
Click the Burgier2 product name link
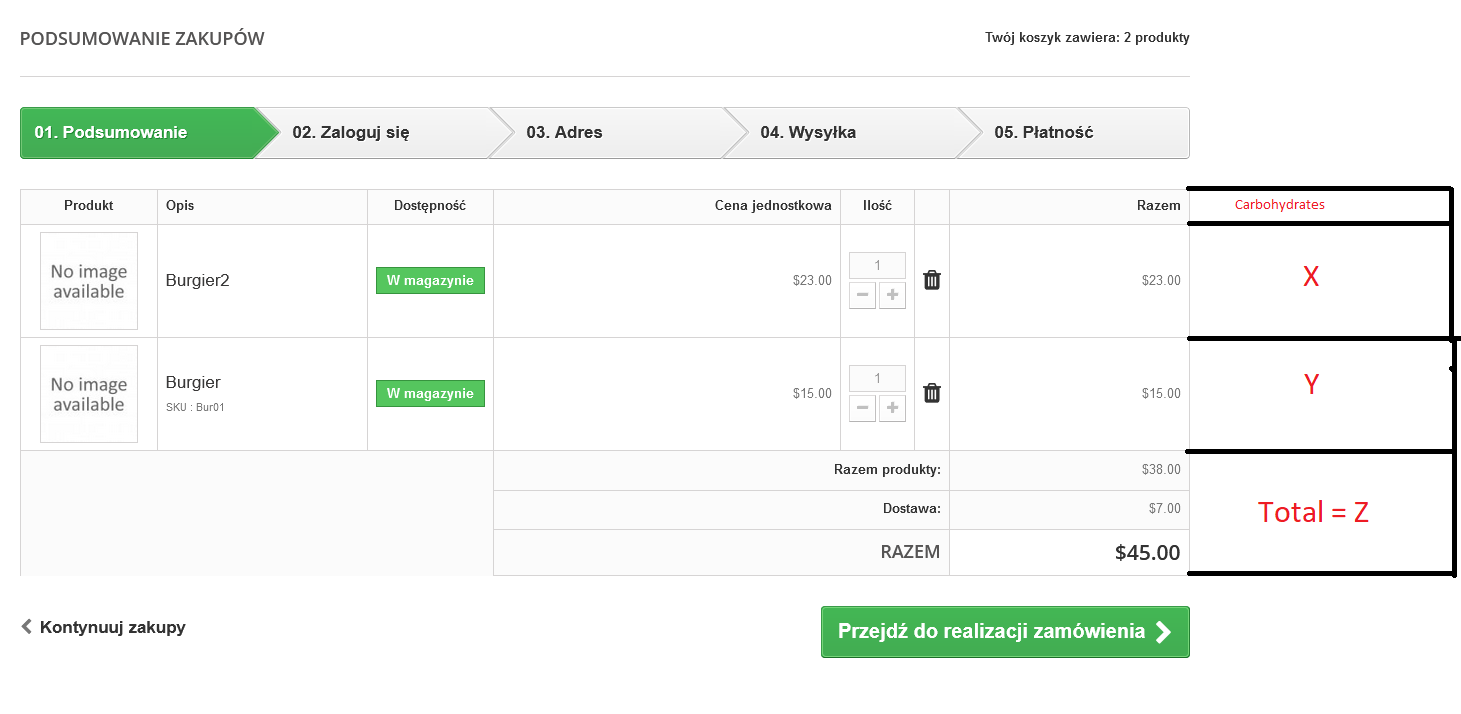[x=198, y=281]
